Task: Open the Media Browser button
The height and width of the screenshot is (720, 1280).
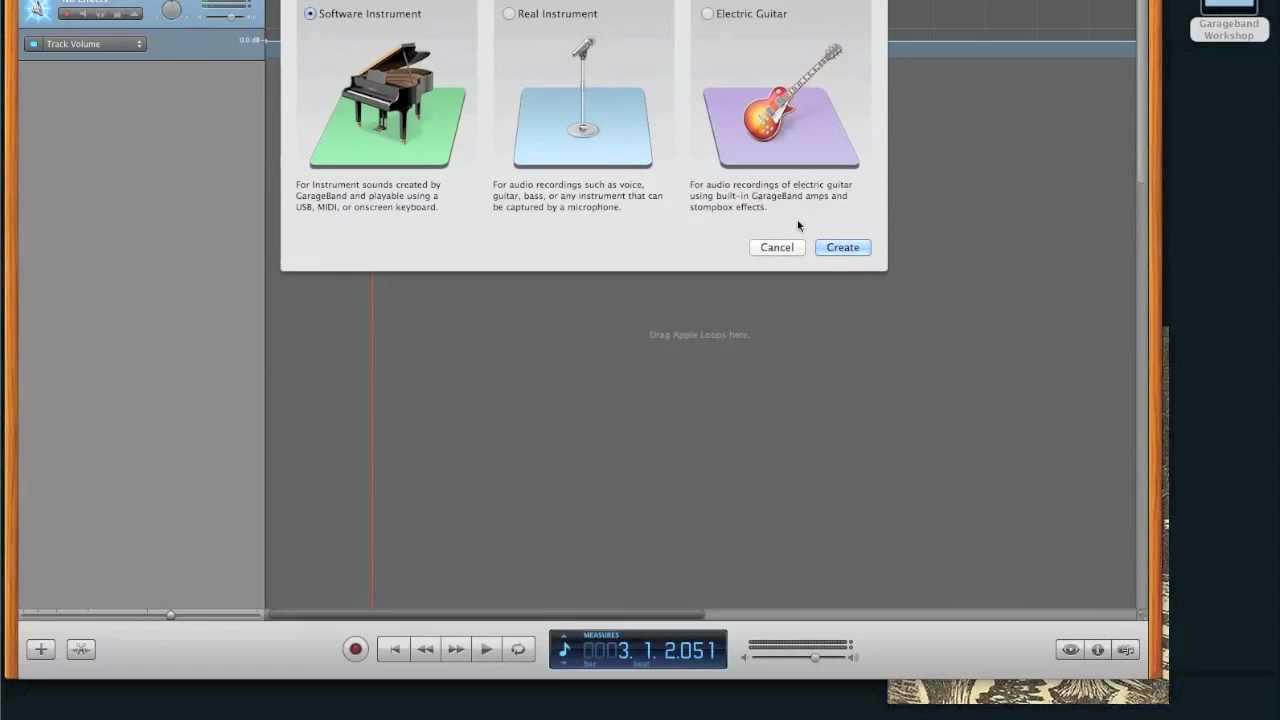Action: pyautogui.click(x=1126, y=650)
